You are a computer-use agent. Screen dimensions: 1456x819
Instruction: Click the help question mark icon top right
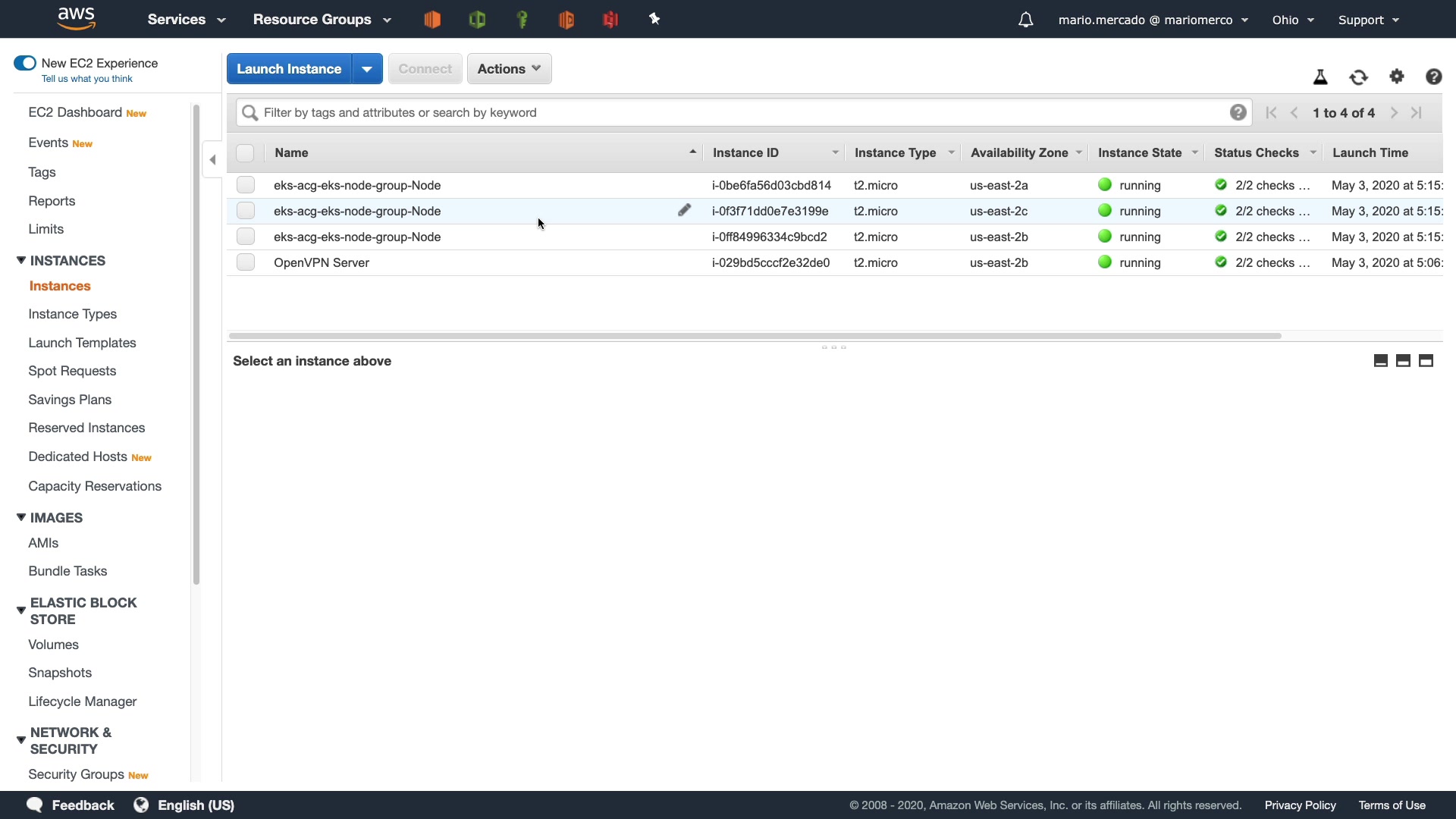pos(1433,77)
